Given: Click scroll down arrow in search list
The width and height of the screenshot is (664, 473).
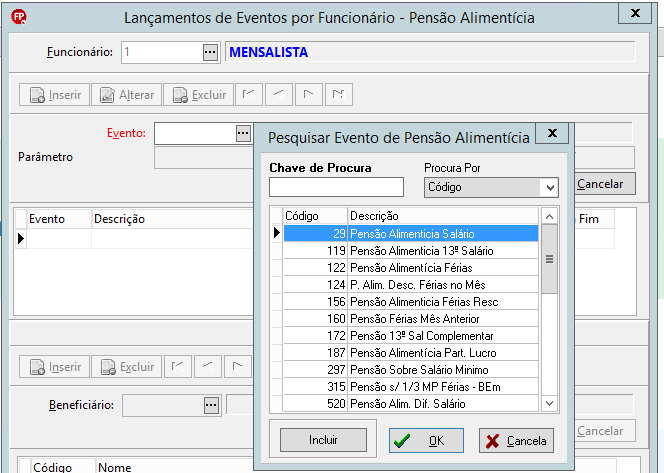Looking at the screenshot, I should [x=549, y=404].
